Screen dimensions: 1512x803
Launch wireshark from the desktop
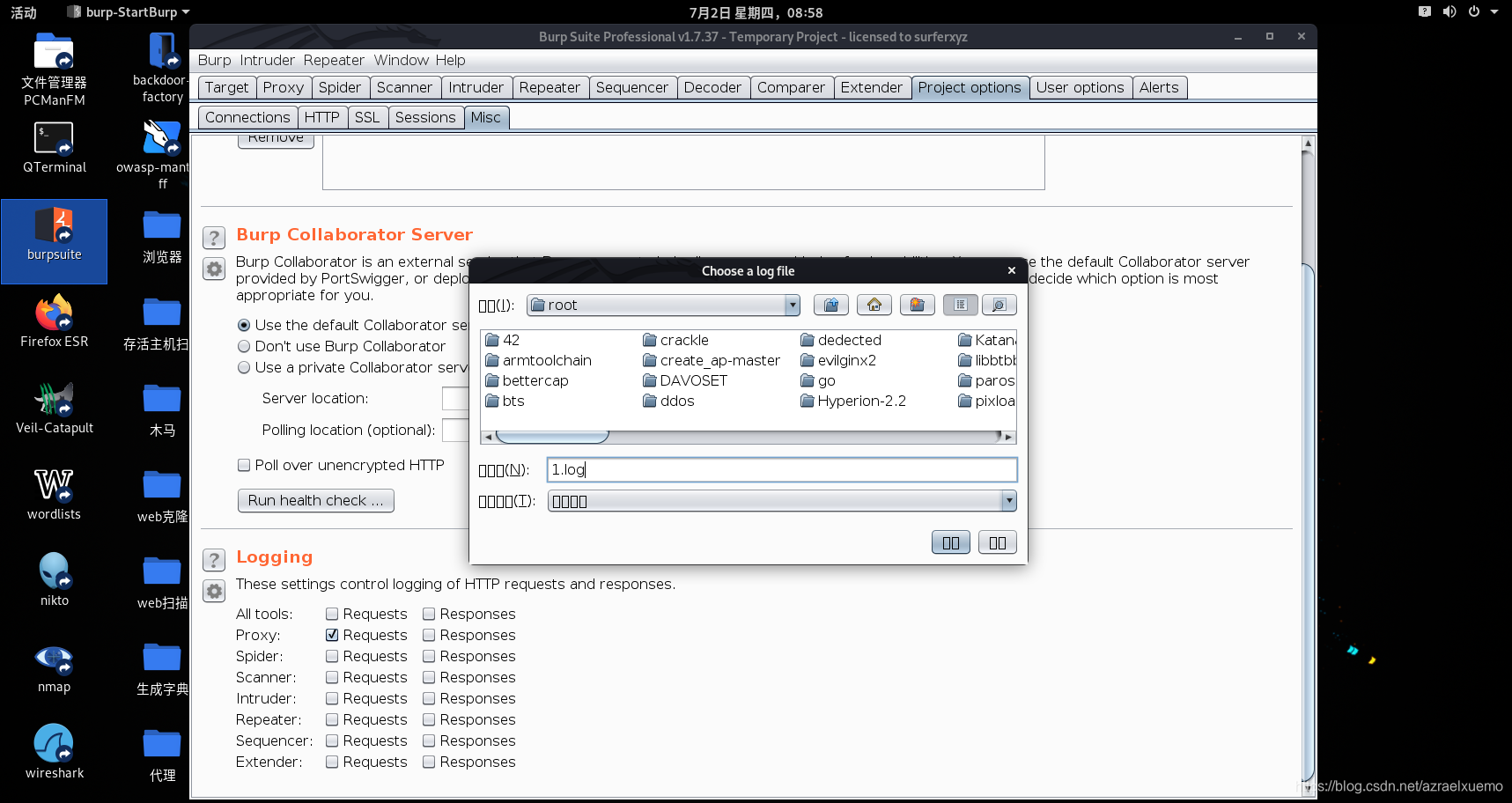click(x=54, y=753)
